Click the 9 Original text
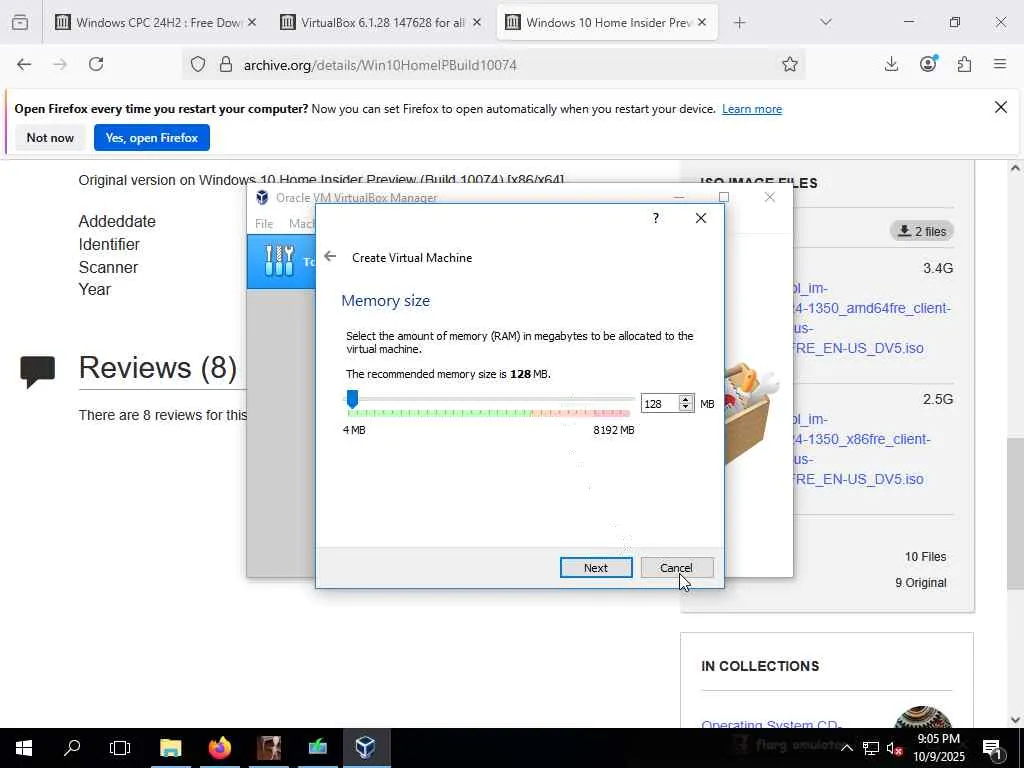Viewport: 1024px width, 768px height. [920, 583]
